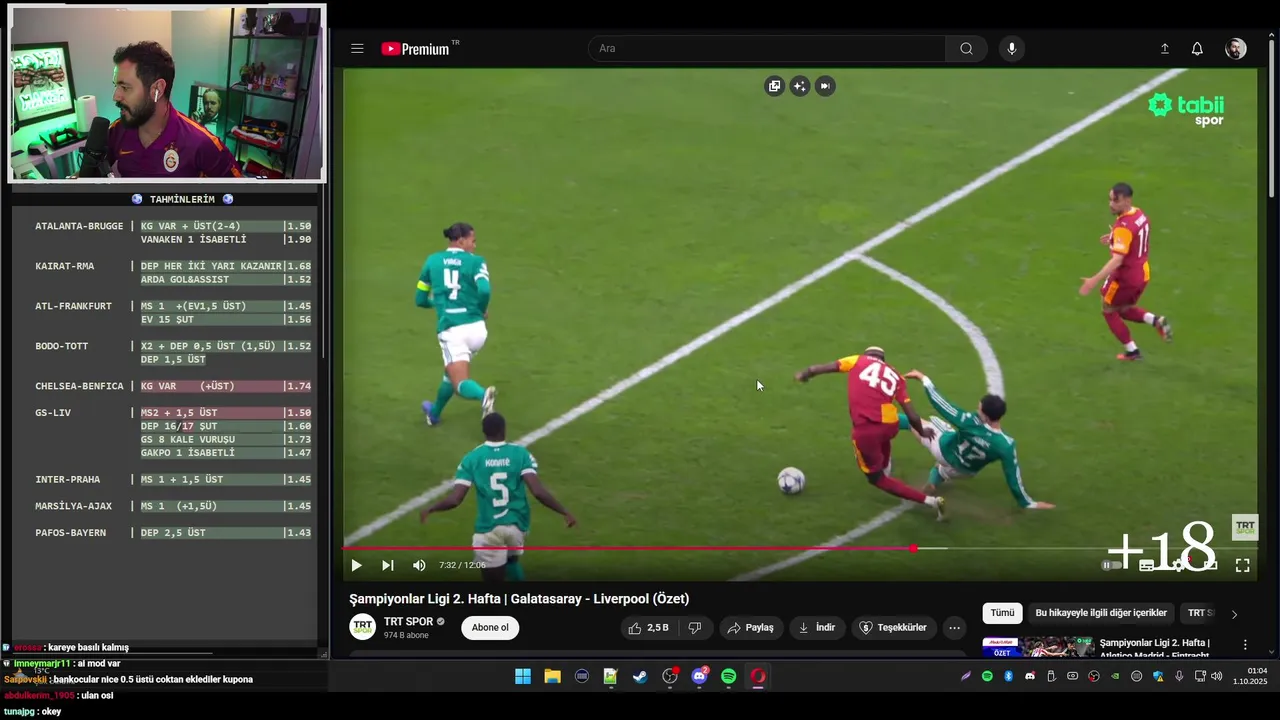Click the progress bar scrubber handle
Screen dimensions: 1280x720
[x=913, y=548]
